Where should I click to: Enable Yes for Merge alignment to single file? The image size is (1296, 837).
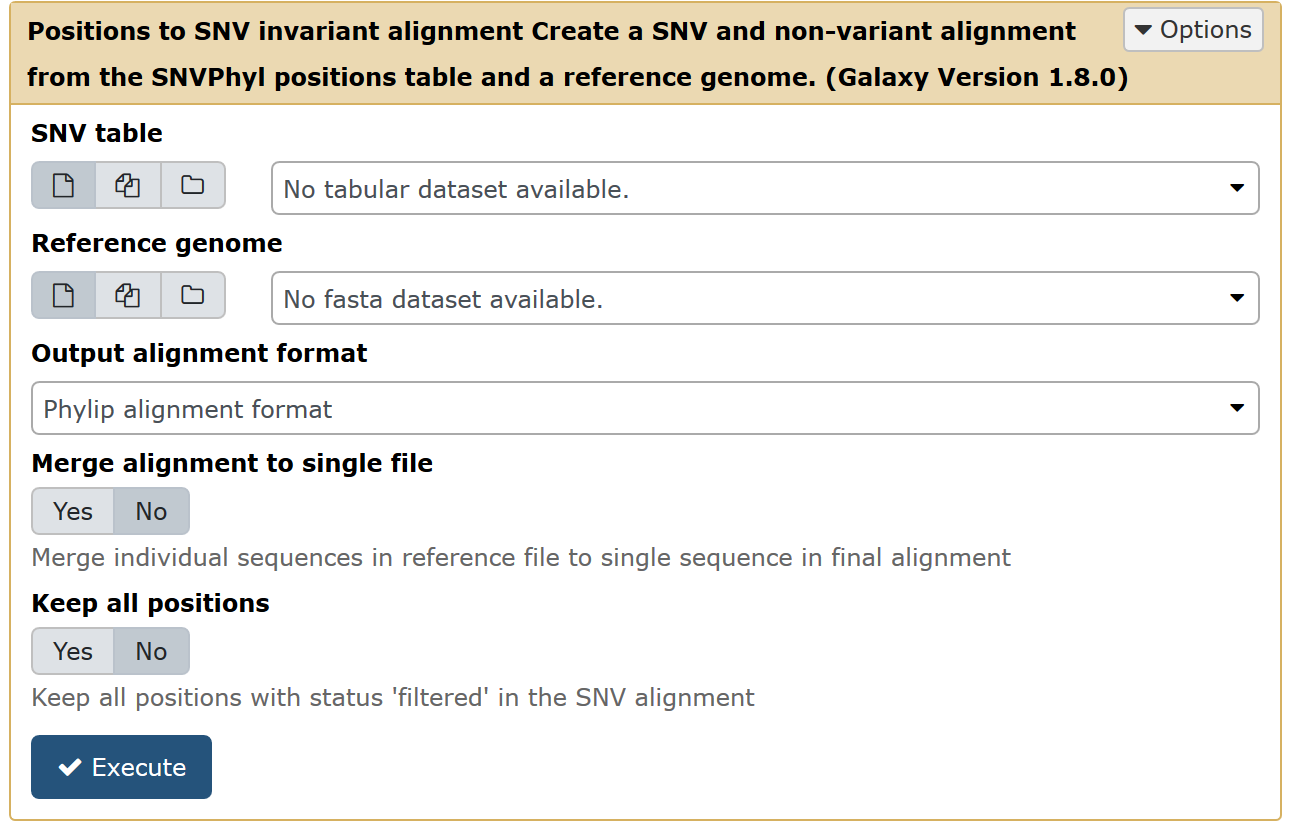pos(71,511)
